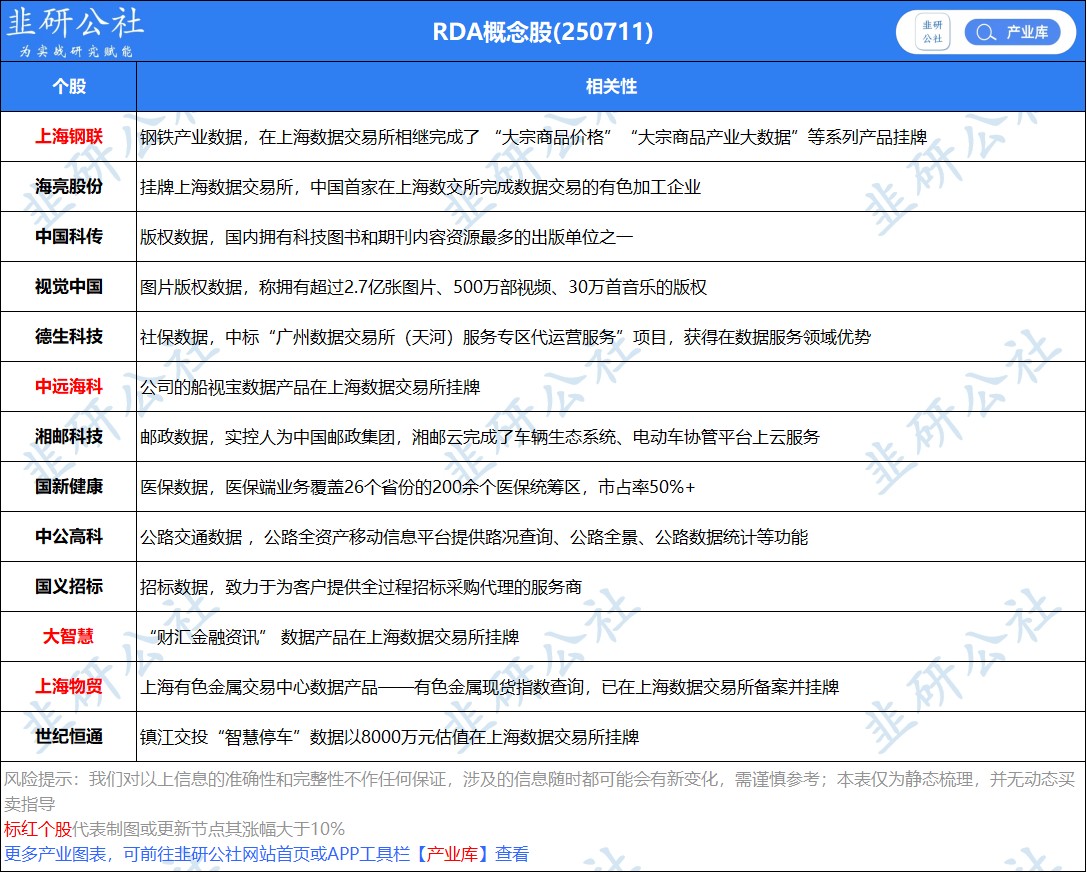
Task: Click the 相关性 column header
Action: click(611, 87)
